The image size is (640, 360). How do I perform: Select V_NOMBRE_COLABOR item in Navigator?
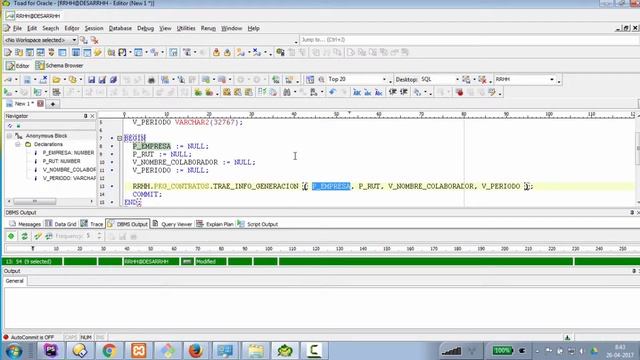tap(69, 169)
